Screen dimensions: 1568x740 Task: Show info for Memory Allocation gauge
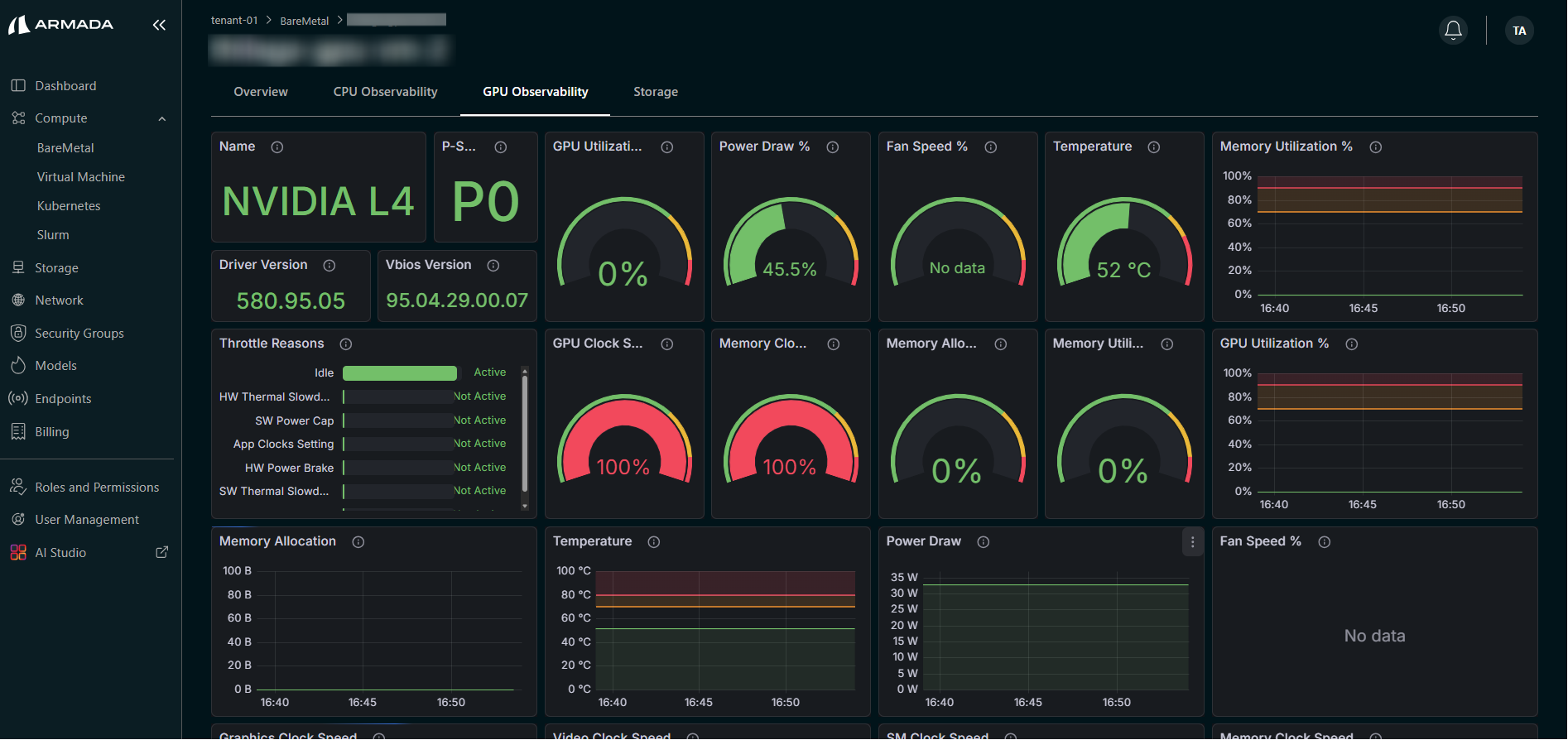pos(1001,344)
